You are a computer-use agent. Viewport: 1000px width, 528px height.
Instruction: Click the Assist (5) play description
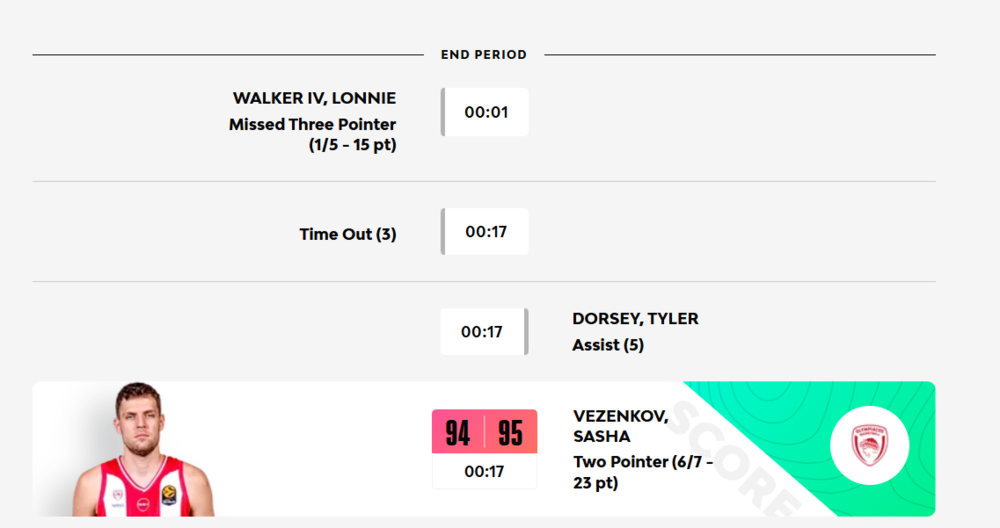tap(608, 345)
